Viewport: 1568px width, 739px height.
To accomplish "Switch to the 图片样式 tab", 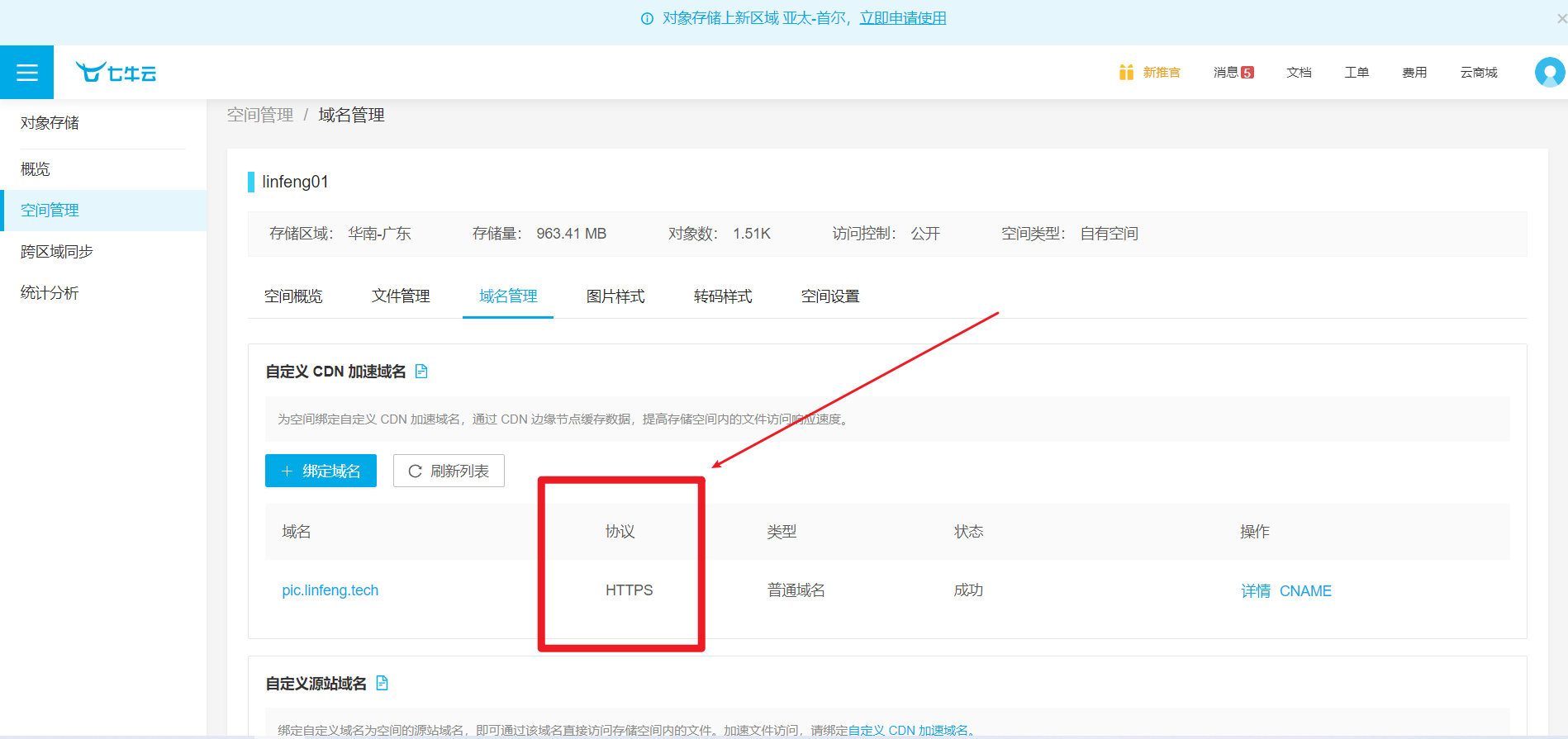I will (x=615, y=296).
